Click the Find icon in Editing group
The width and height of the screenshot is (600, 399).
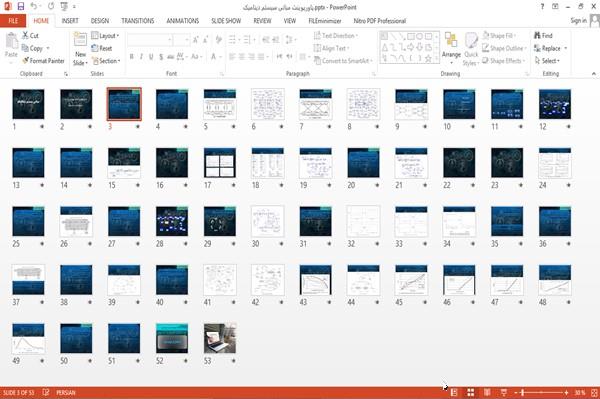click(543, 36)
